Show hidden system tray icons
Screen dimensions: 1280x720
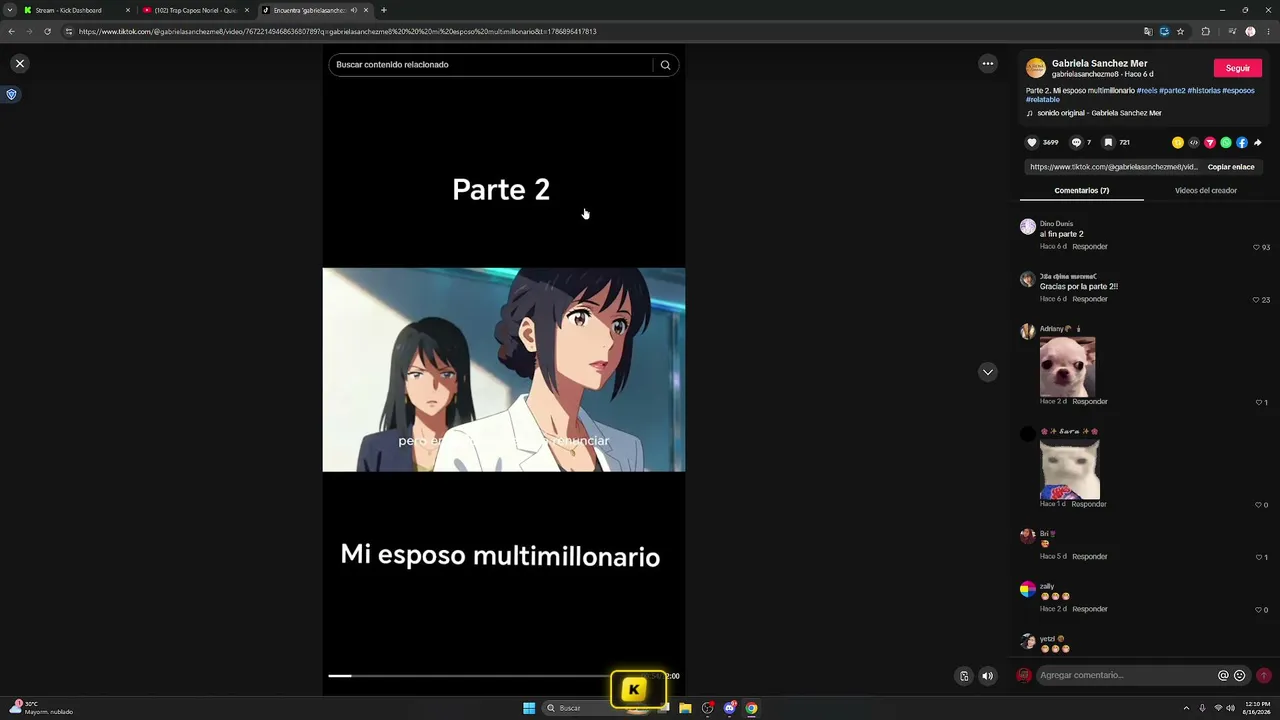click(1186, 708)
